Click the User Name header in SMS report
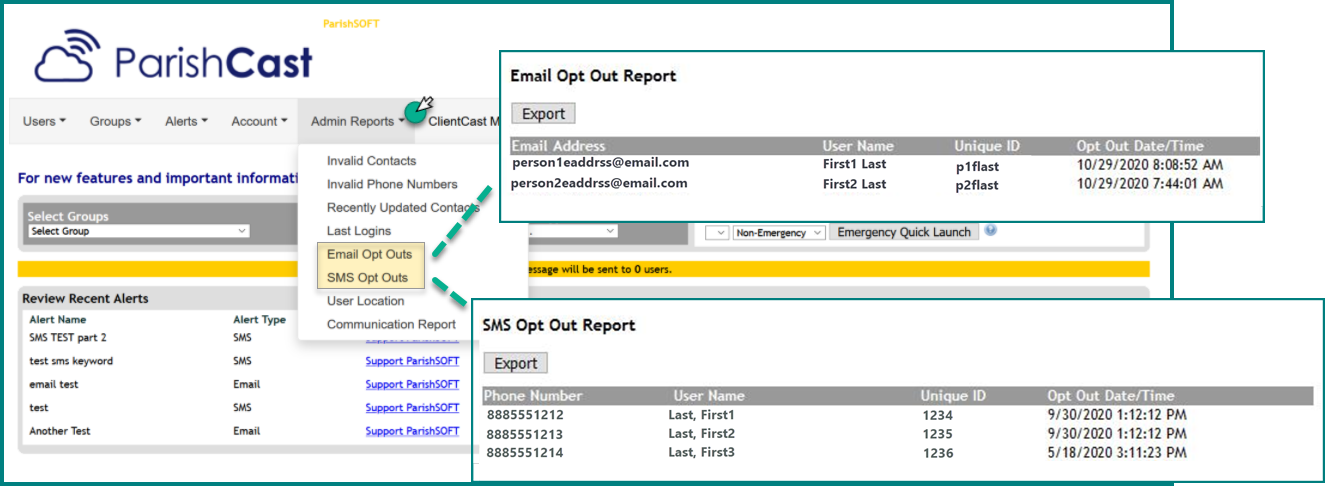This screenshot has height=486, width=1325. pos(709,396)
